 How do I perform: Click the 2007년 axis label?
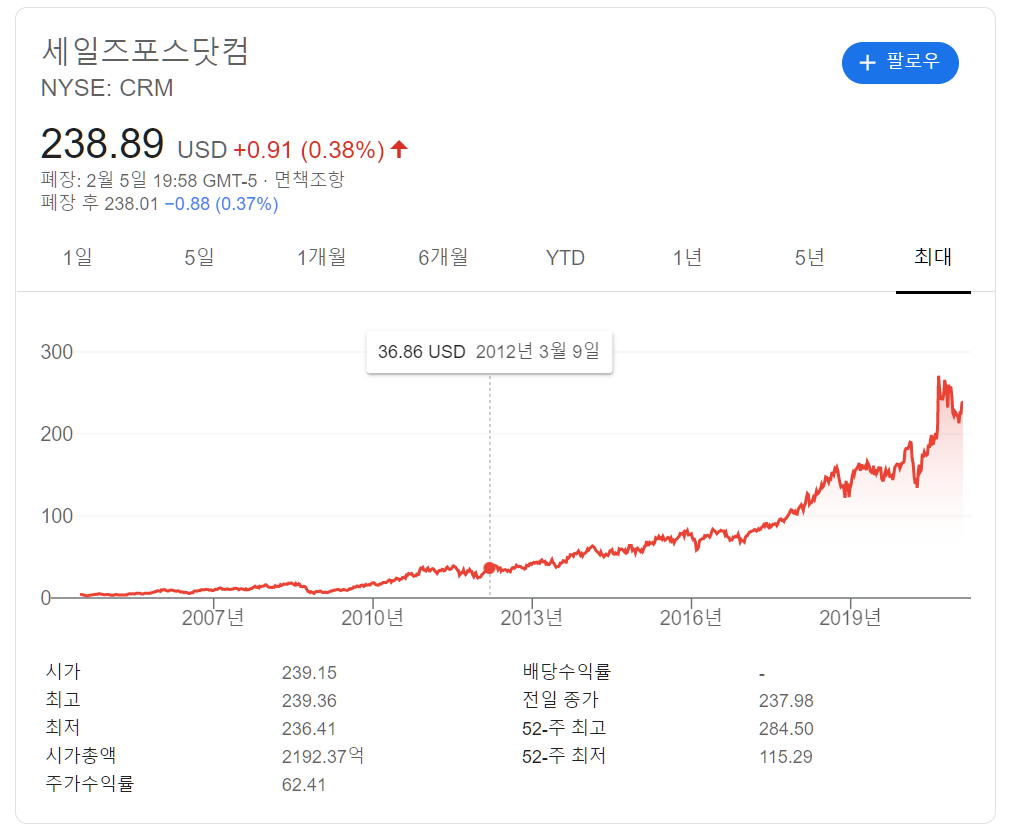pos(213,617)
